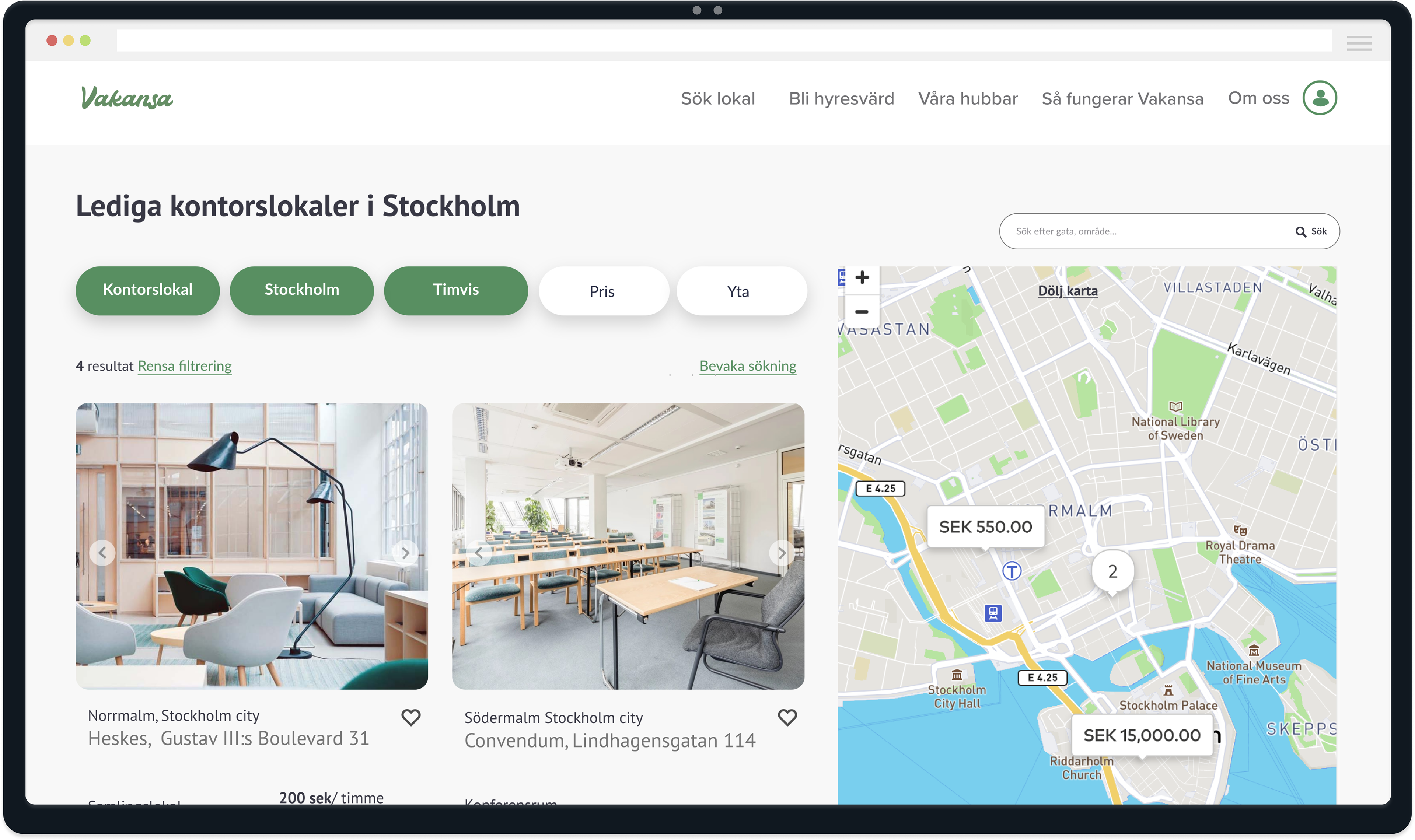Zoom in on the map
Image resolution: width=1415 pixels, height=840 pixels.
pyautogui.click(x=862, y=278)
